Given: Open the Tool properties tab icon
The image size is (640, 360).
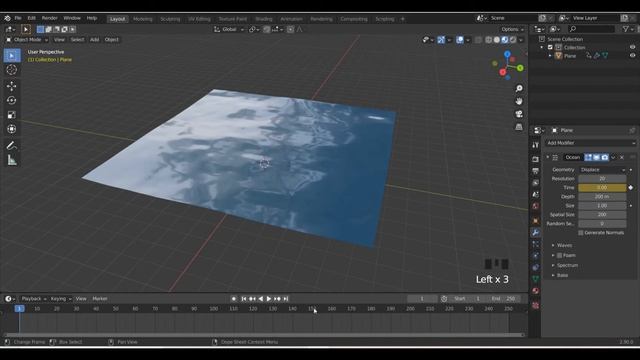Looking at the screenshot, I should (536, 145).
